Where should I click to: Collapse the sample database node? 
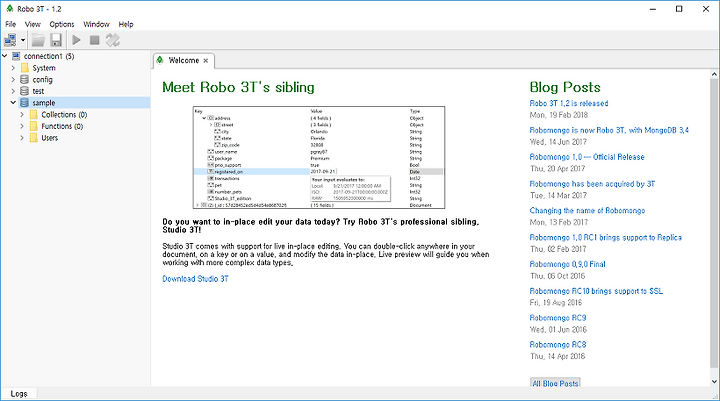[13, 103]
